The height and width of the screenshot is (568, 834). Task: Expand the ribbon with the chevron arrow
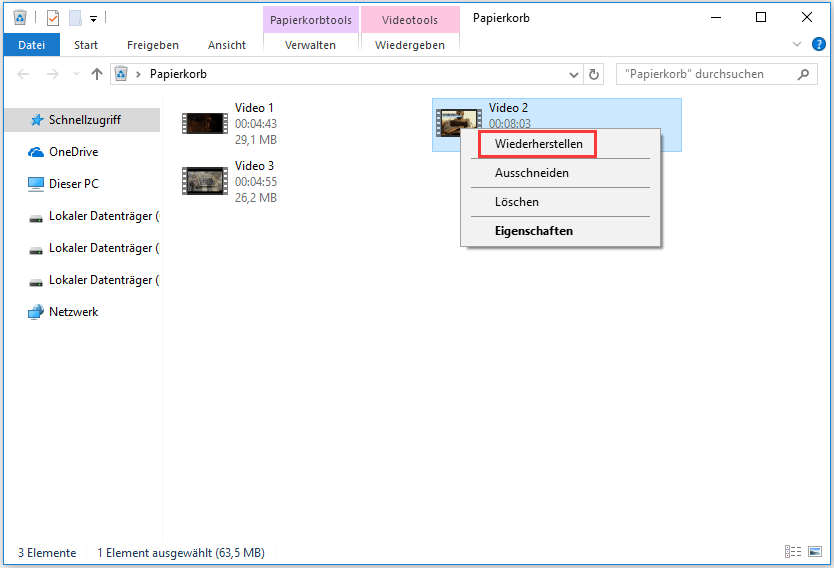pyautogui.click(x=796, y=45)
